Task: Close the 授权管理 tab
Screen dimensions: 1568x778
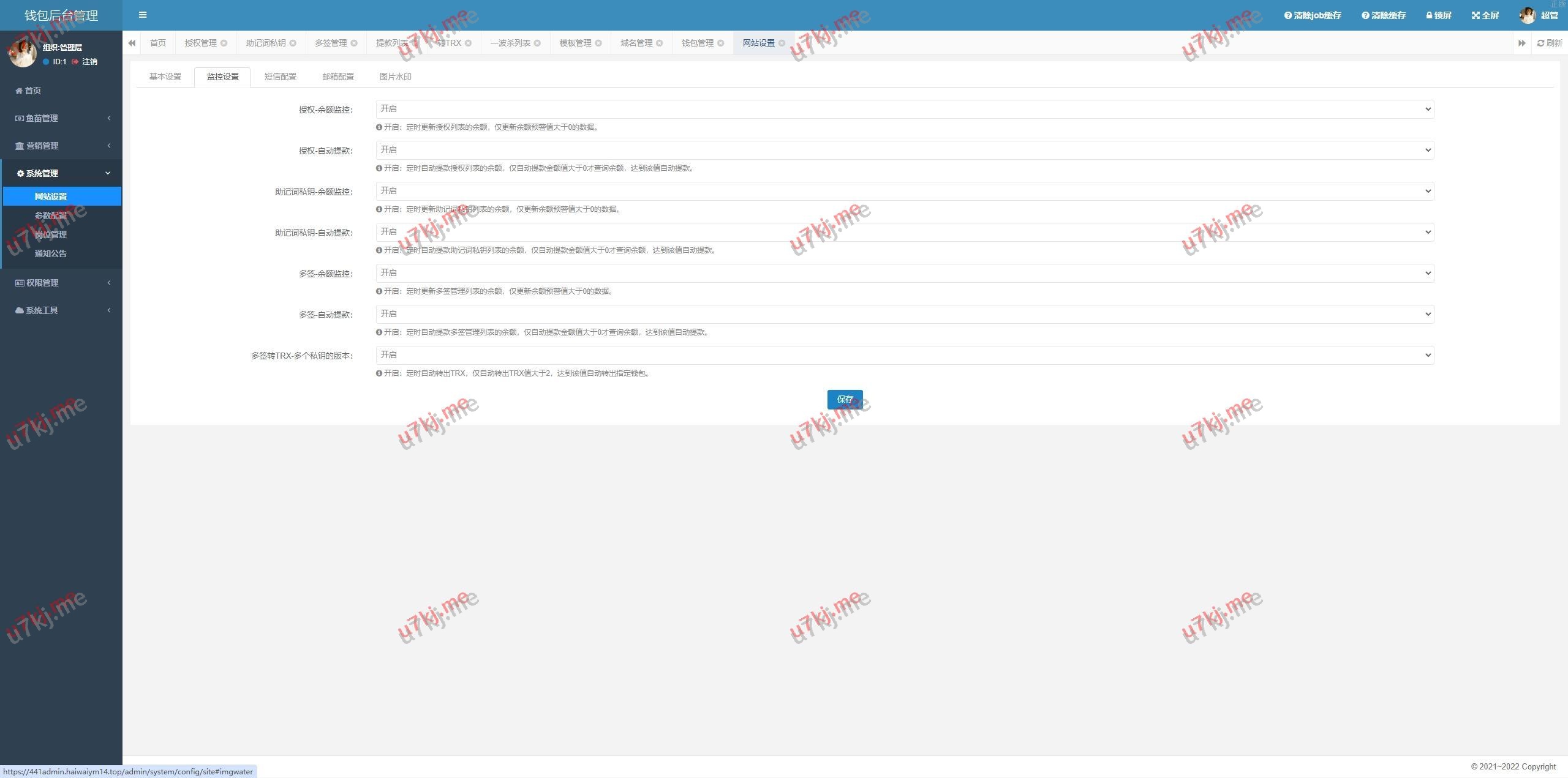Action: [224, 43]
